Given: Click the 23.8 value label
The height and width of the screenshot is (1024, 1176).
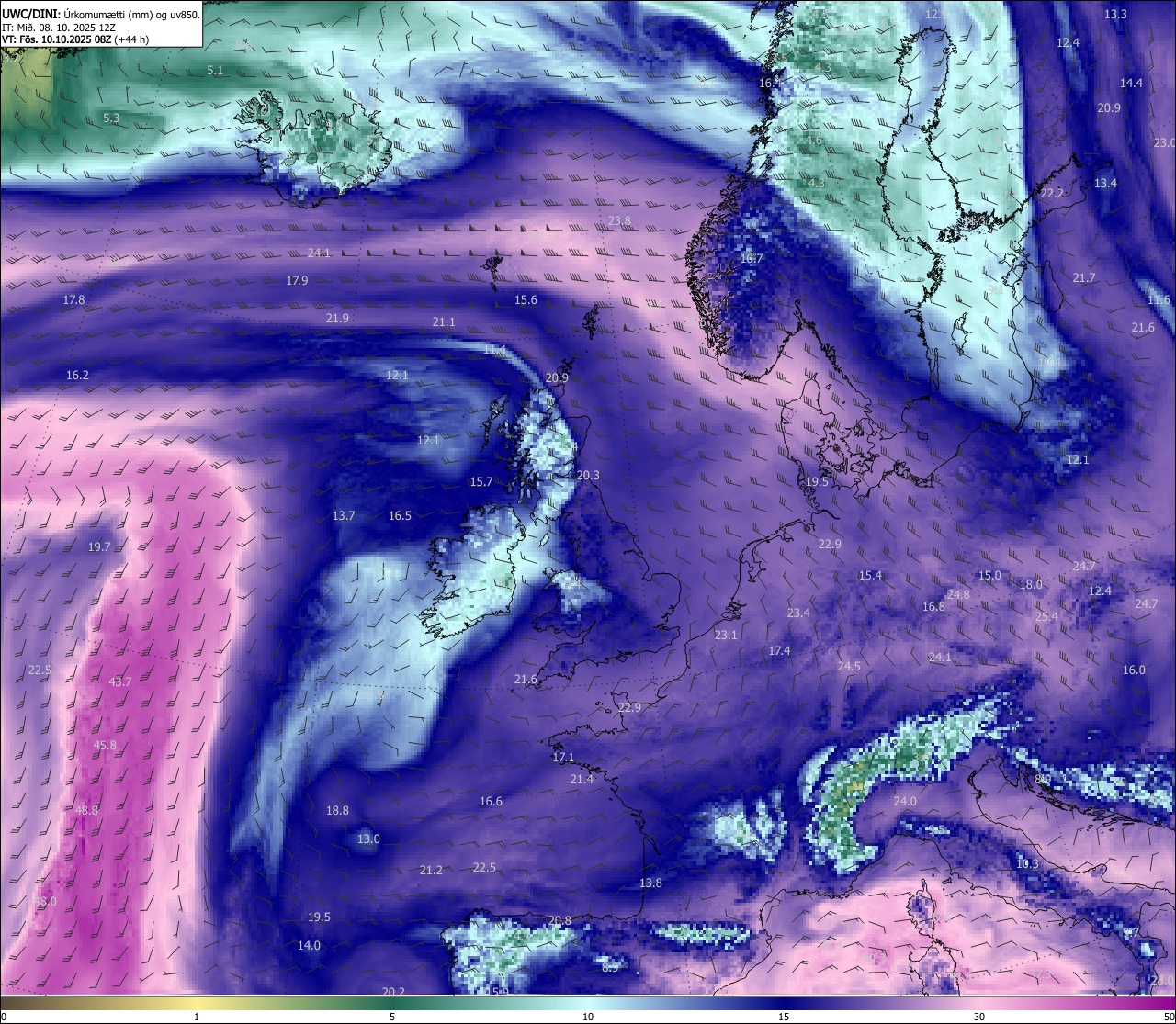Looking at the screenshot, I should [x=619, y=220].
